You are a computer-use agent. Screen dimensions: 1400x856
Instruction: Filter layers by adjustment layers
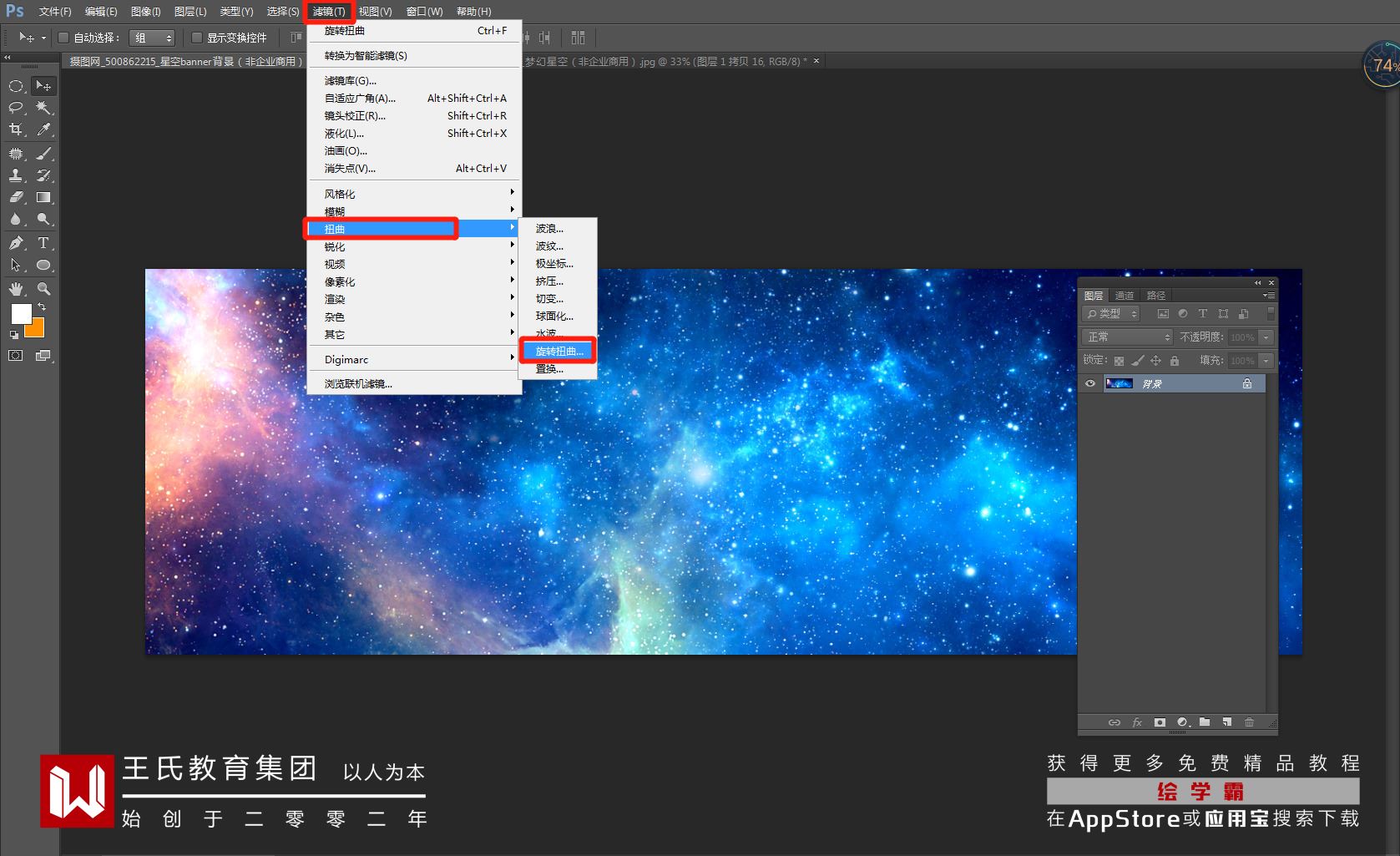pos(1183,314)
